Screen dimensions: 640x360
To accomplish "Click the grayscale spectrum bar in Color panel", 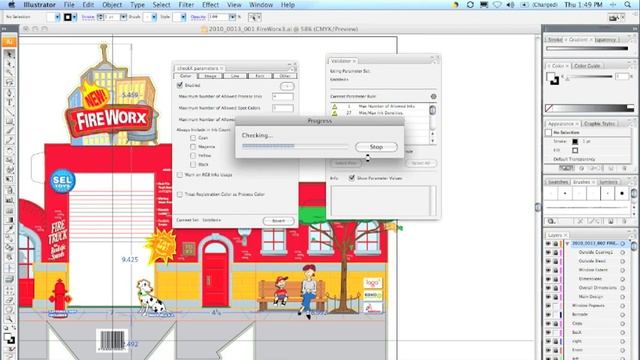I will click(x=590, y=108).
